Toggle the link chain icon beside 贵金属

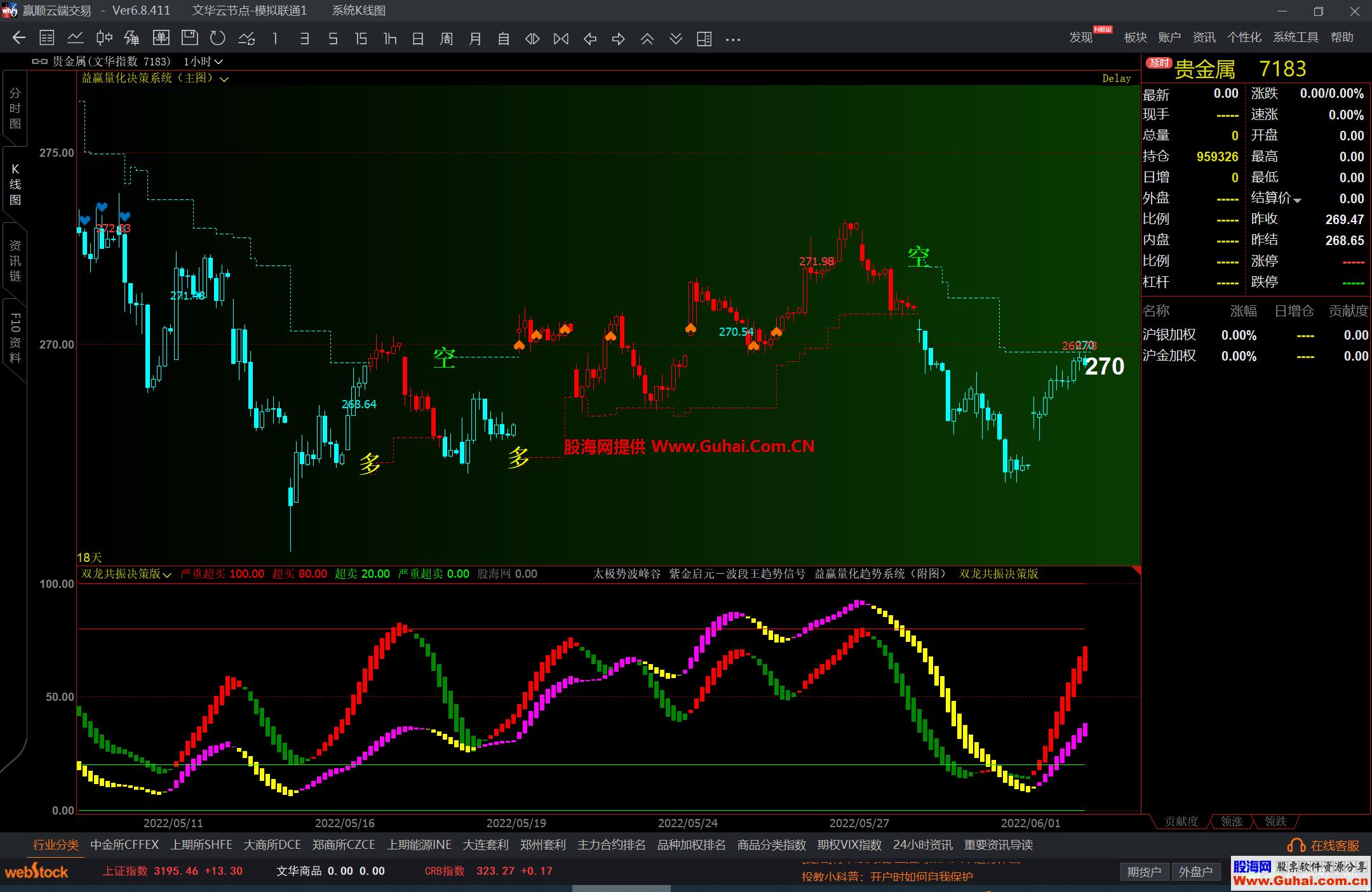point(39,62)
